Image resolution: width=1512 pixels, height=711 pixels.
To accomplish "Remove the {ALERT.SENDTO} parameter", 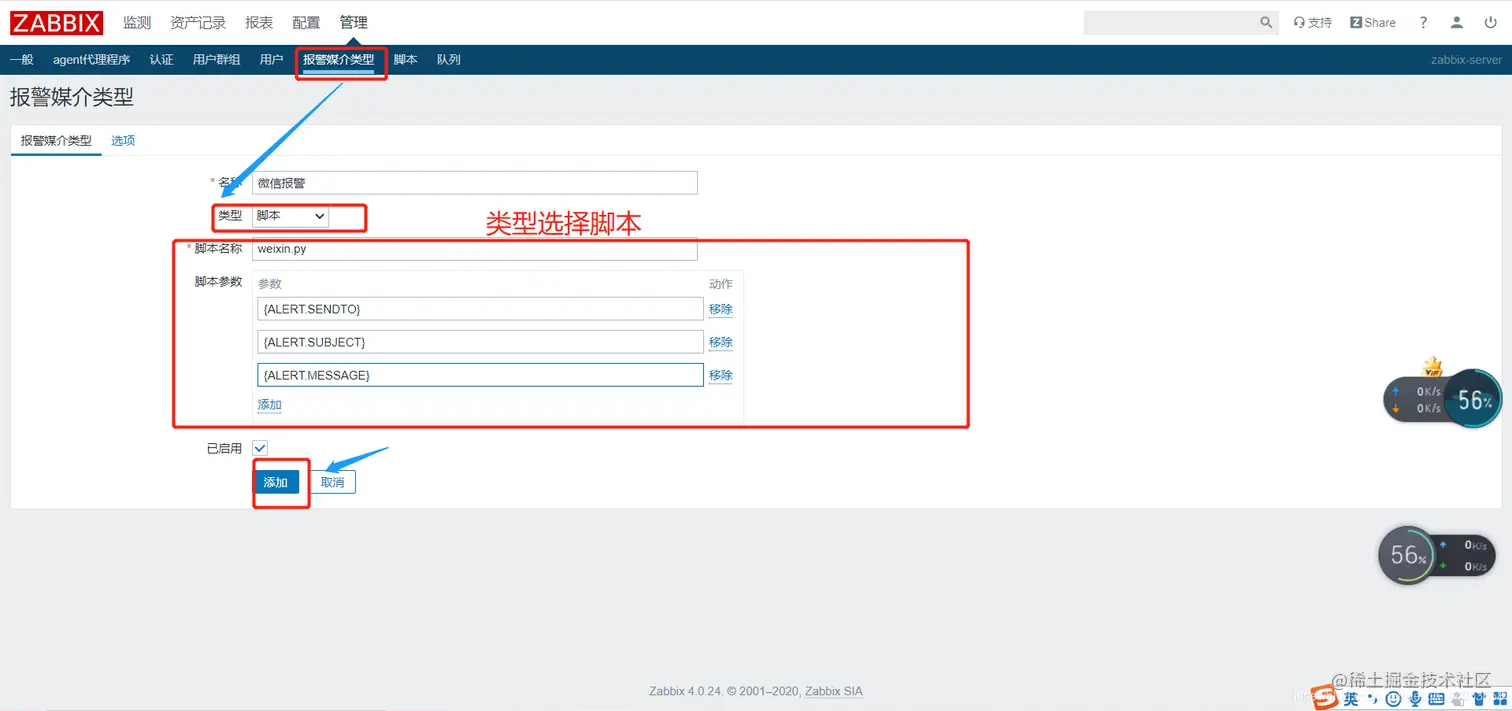I will coord(721,309).
